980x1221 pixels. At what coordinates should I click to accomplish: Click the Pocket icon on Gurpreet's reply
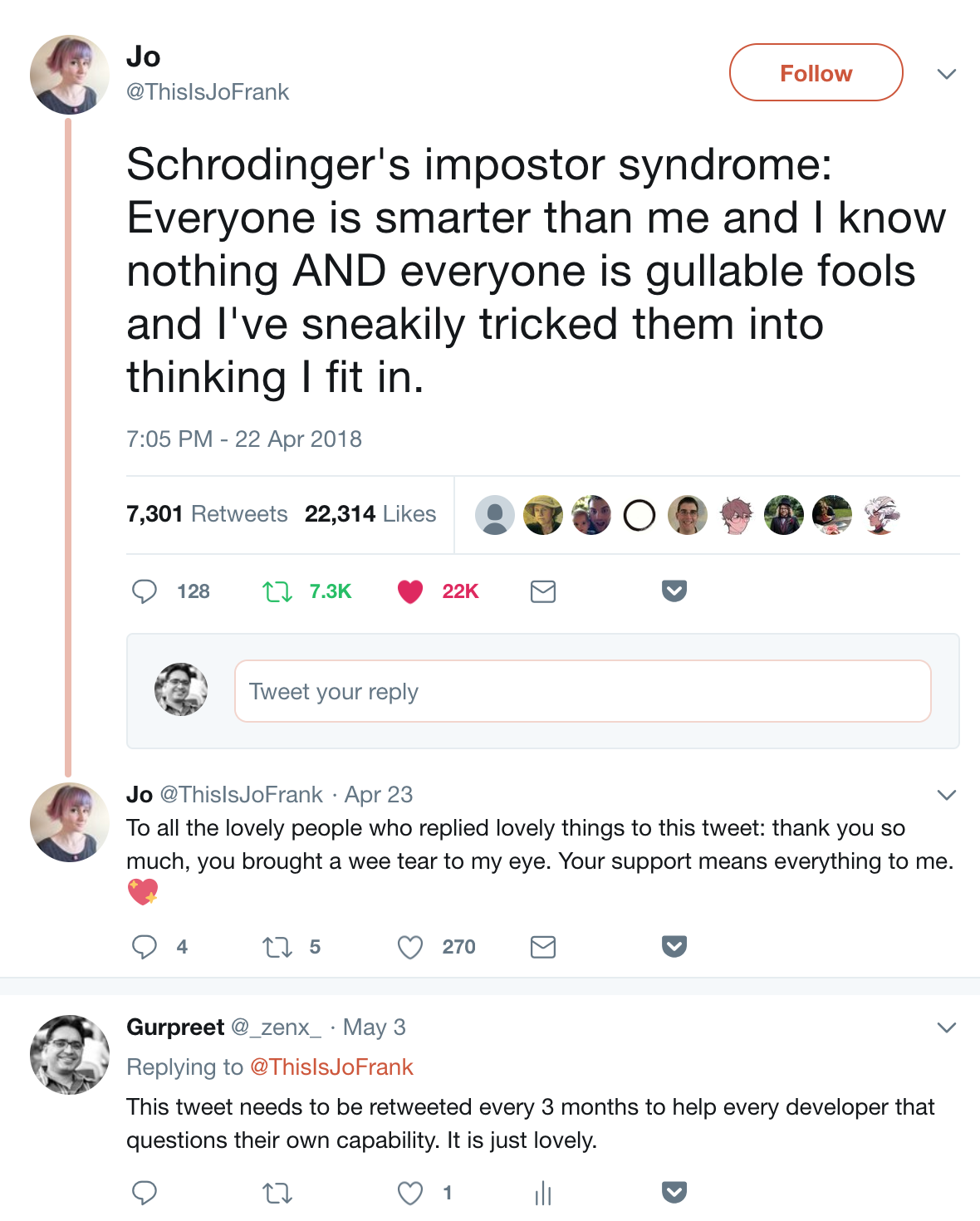(x=674, y=1193)
